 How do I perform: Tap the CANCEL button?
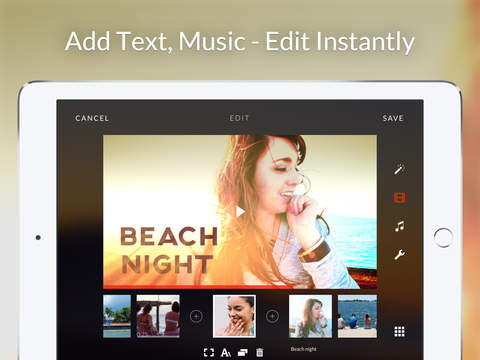(92, 118)
